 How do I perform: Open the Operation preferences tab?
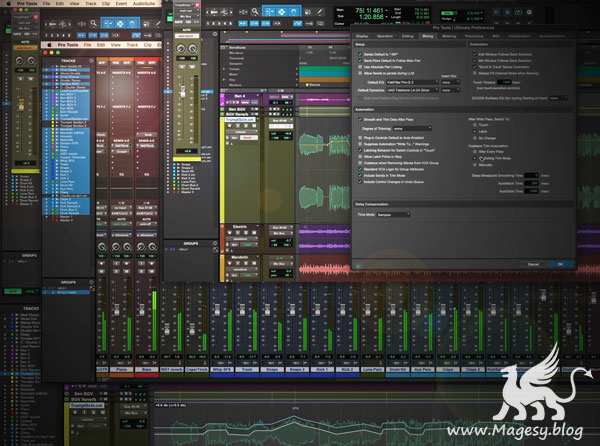(385, 36)
